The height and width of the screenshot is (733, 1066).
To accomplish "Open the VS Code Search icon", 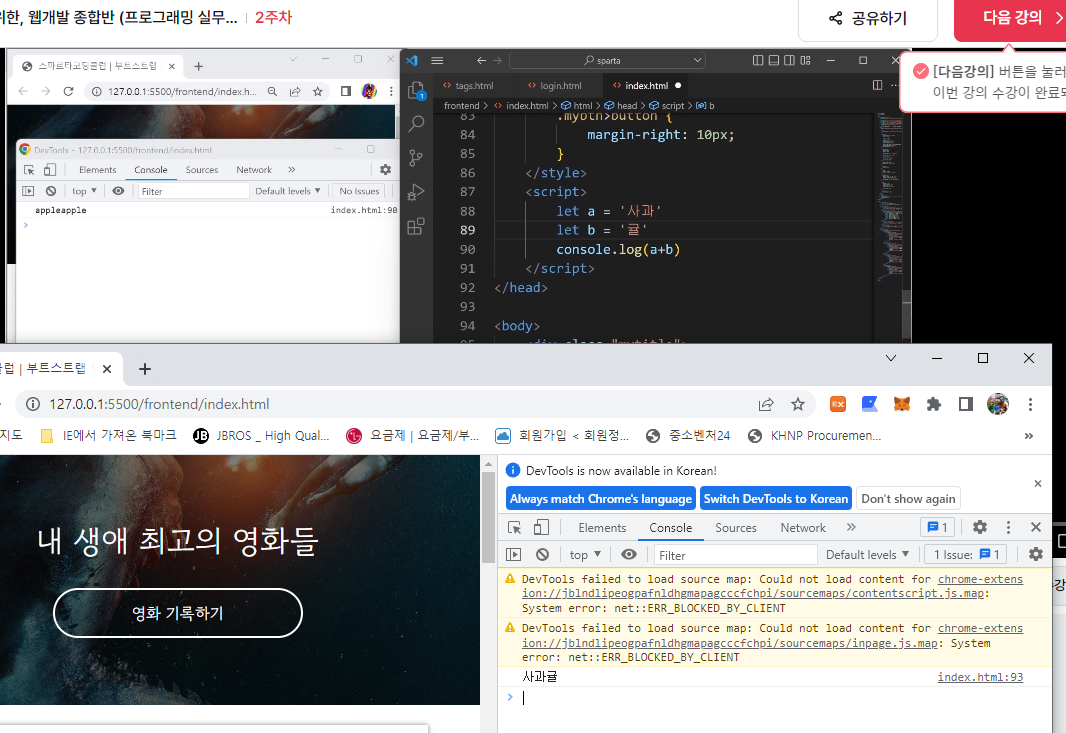I will (x=416, y=124).
